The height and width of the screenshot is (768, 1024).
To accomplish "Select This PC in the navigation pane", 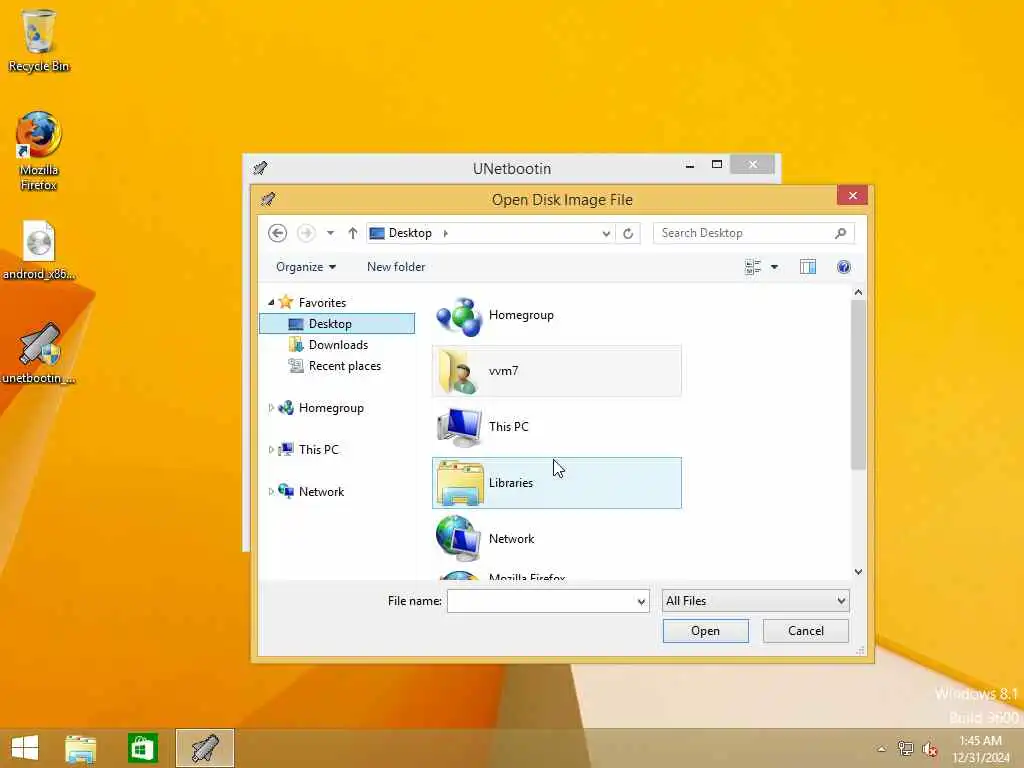I will tap(318, 450).
